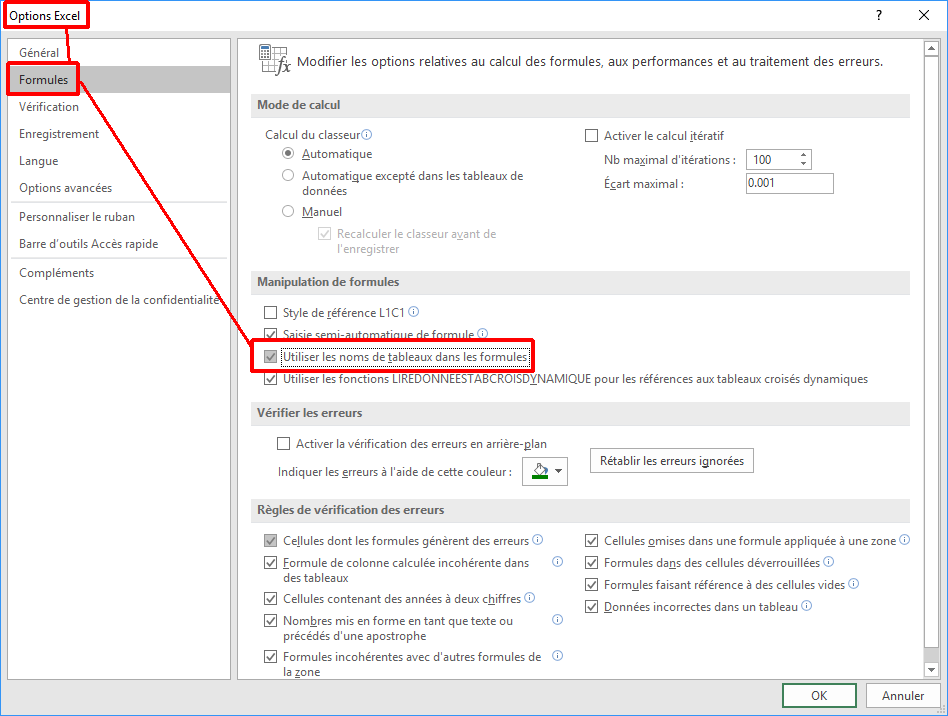The image size is (948, 716).
Task: Decrease iterations with the down spinner arrow
Action: click(x=804, y=164)
